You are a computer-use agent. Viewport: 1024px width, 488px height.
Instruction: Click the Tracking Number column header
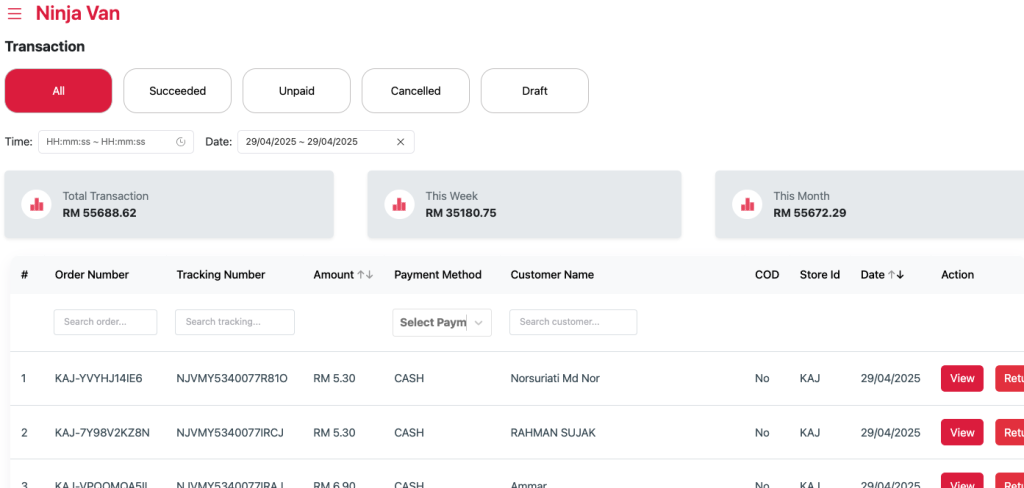click(x=221, y=275)
